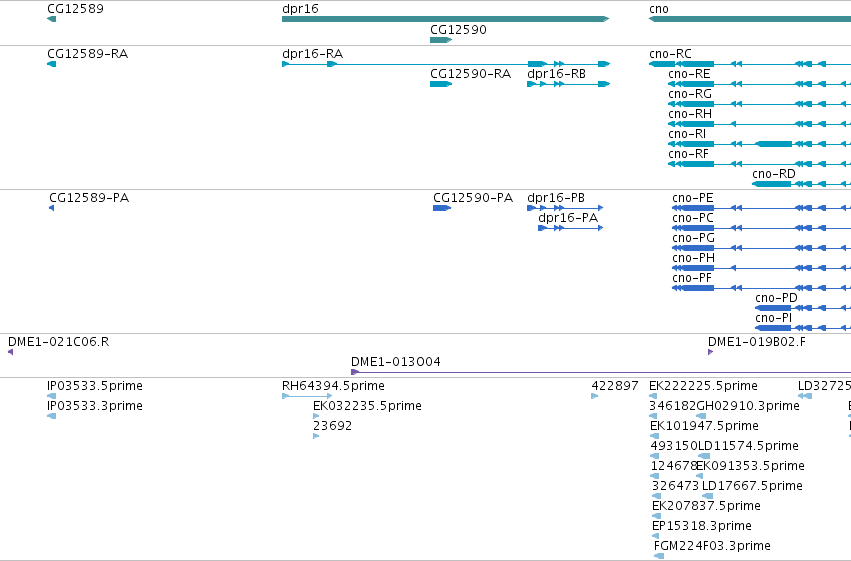Click the 326473 feature label
Image resolution: width=851 pixels, height=561 pixels.
click(x=676, y=487)
